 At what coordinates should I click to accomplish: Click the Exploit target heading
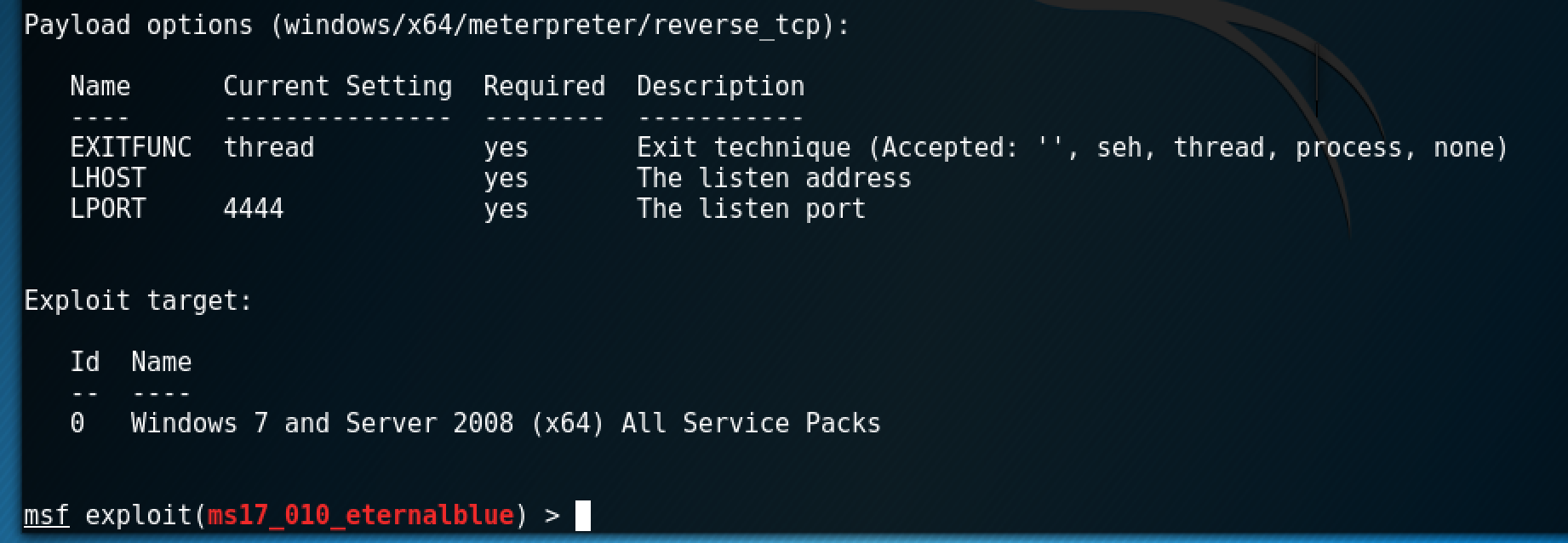138,301
